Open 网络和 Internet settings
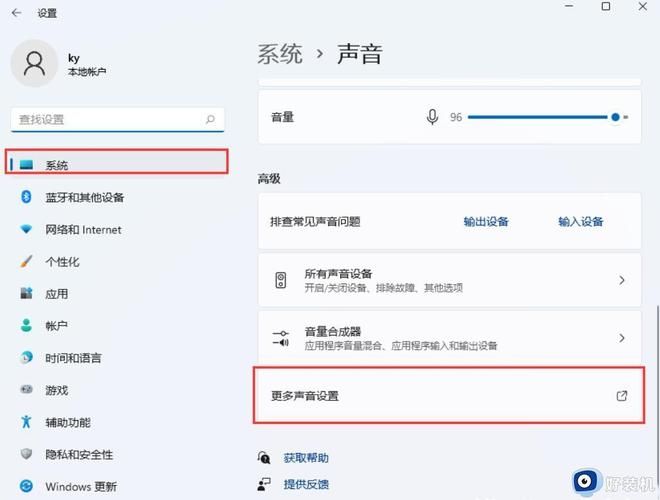 (83, 229)
